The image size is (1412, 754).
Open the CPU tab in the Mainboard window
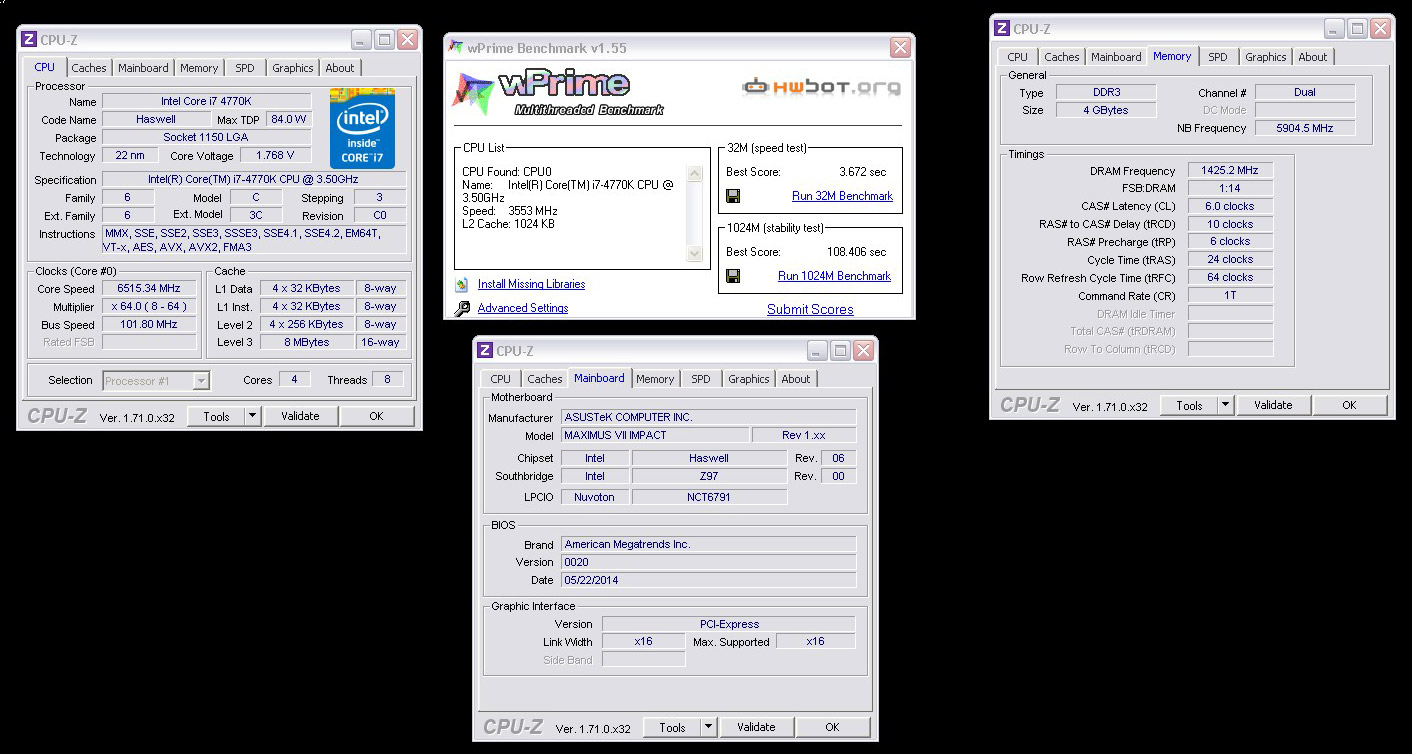coord(501,379)
